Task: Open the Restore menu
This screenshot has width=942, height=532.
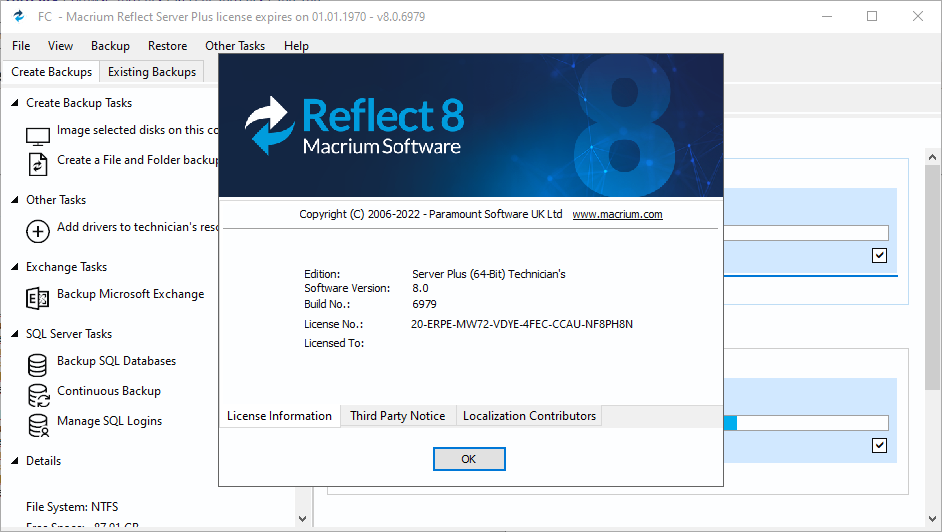Action: click(x=167, y=46)
